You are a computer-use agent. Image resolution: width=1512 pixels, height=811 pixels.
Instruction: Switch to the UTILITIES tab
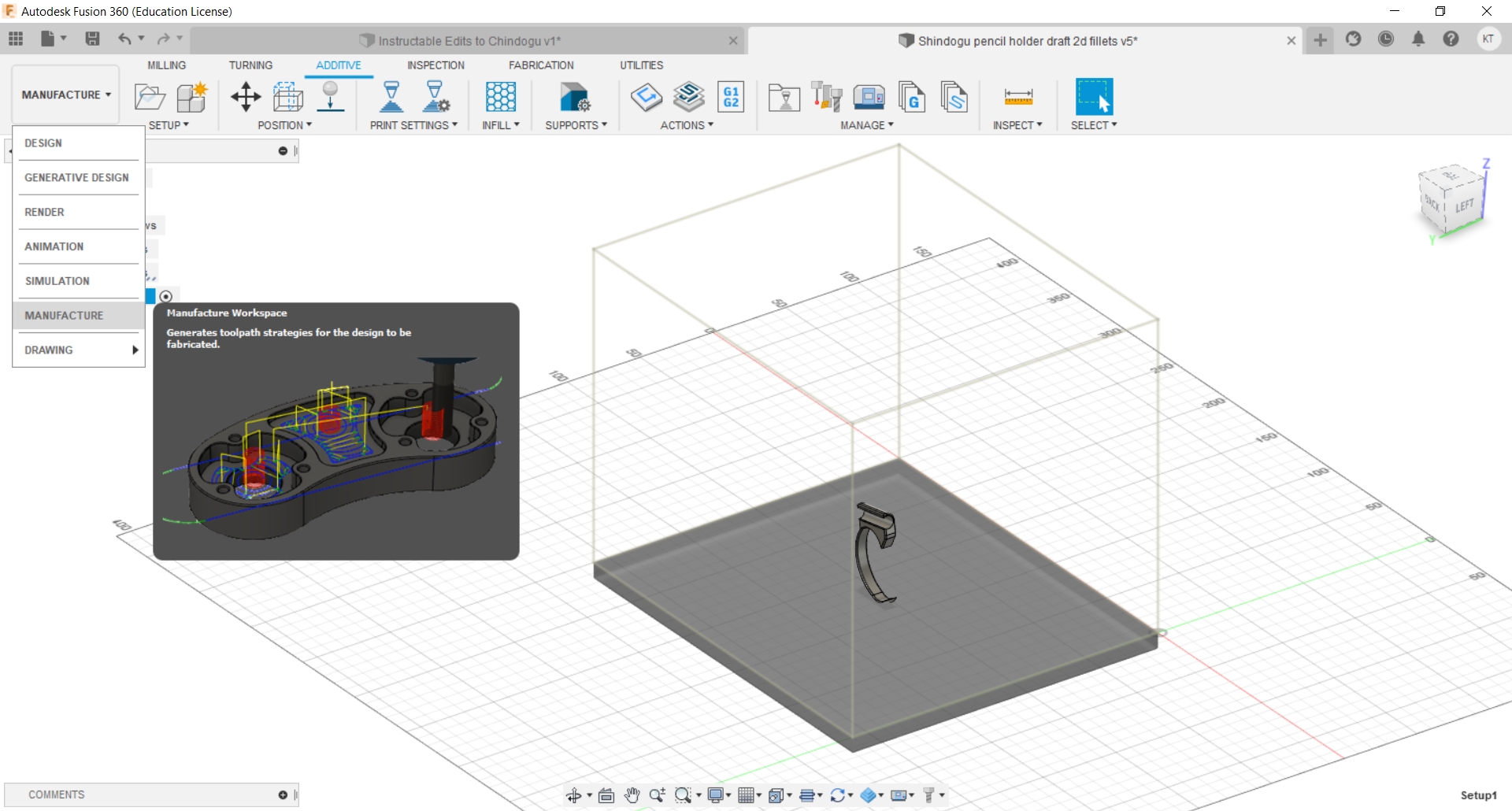[x=641, y=65]
